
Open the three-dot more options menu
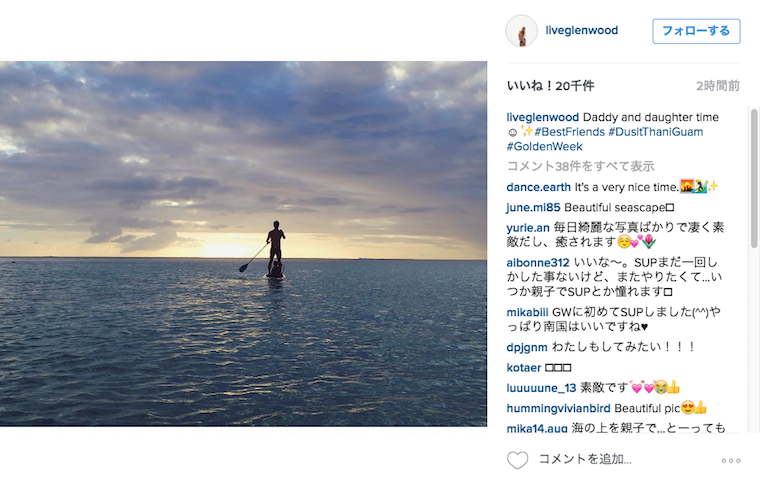(731, 460)
